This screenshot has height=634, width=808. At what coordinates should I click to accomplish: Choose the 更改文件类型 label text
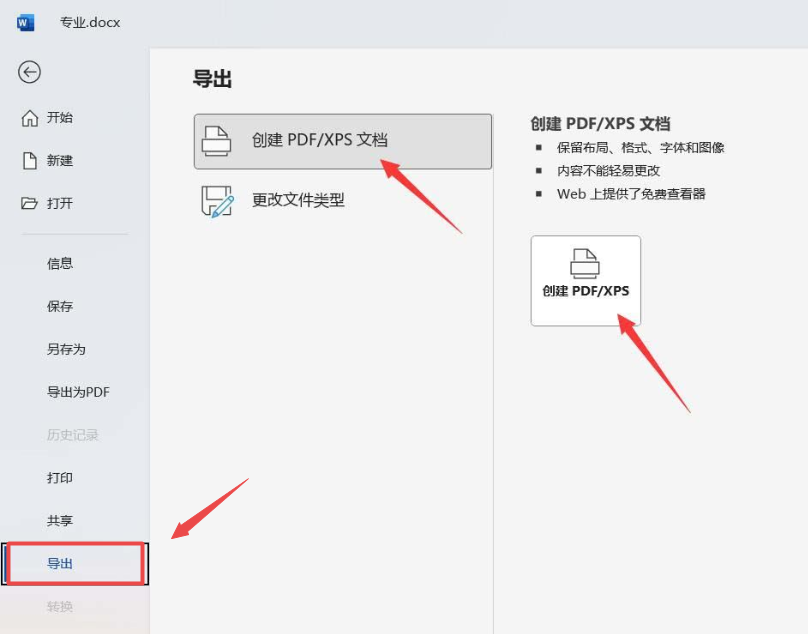tap(298, 200)
